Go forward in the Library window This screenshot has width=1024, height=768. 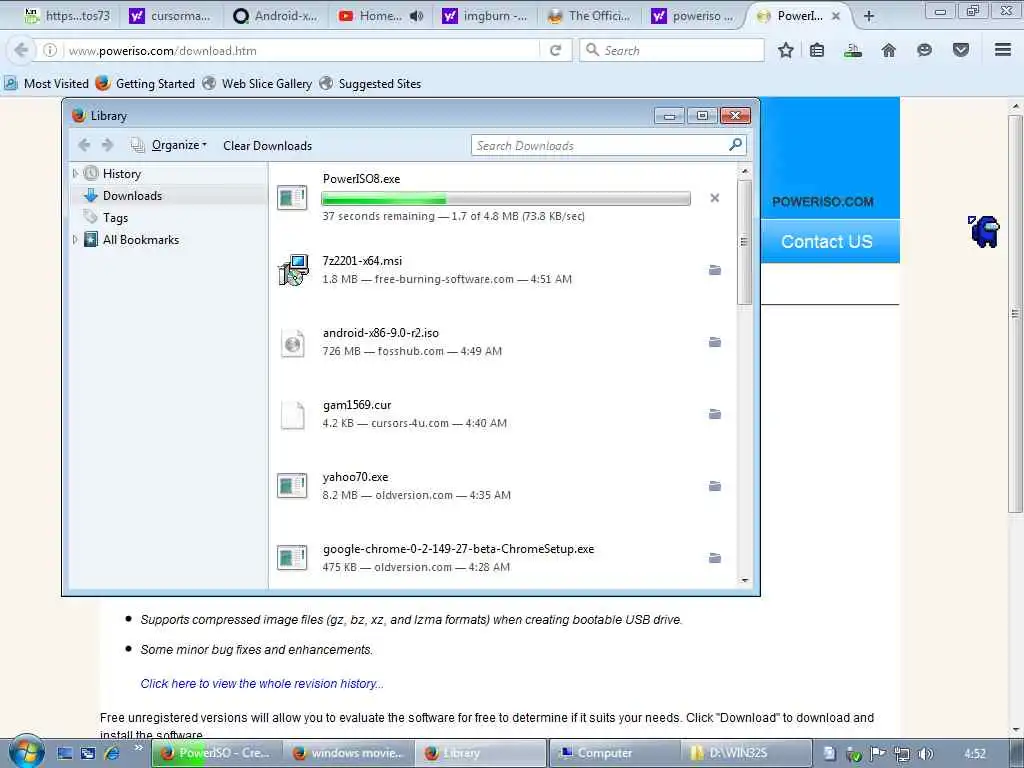[x=108, y=145]
